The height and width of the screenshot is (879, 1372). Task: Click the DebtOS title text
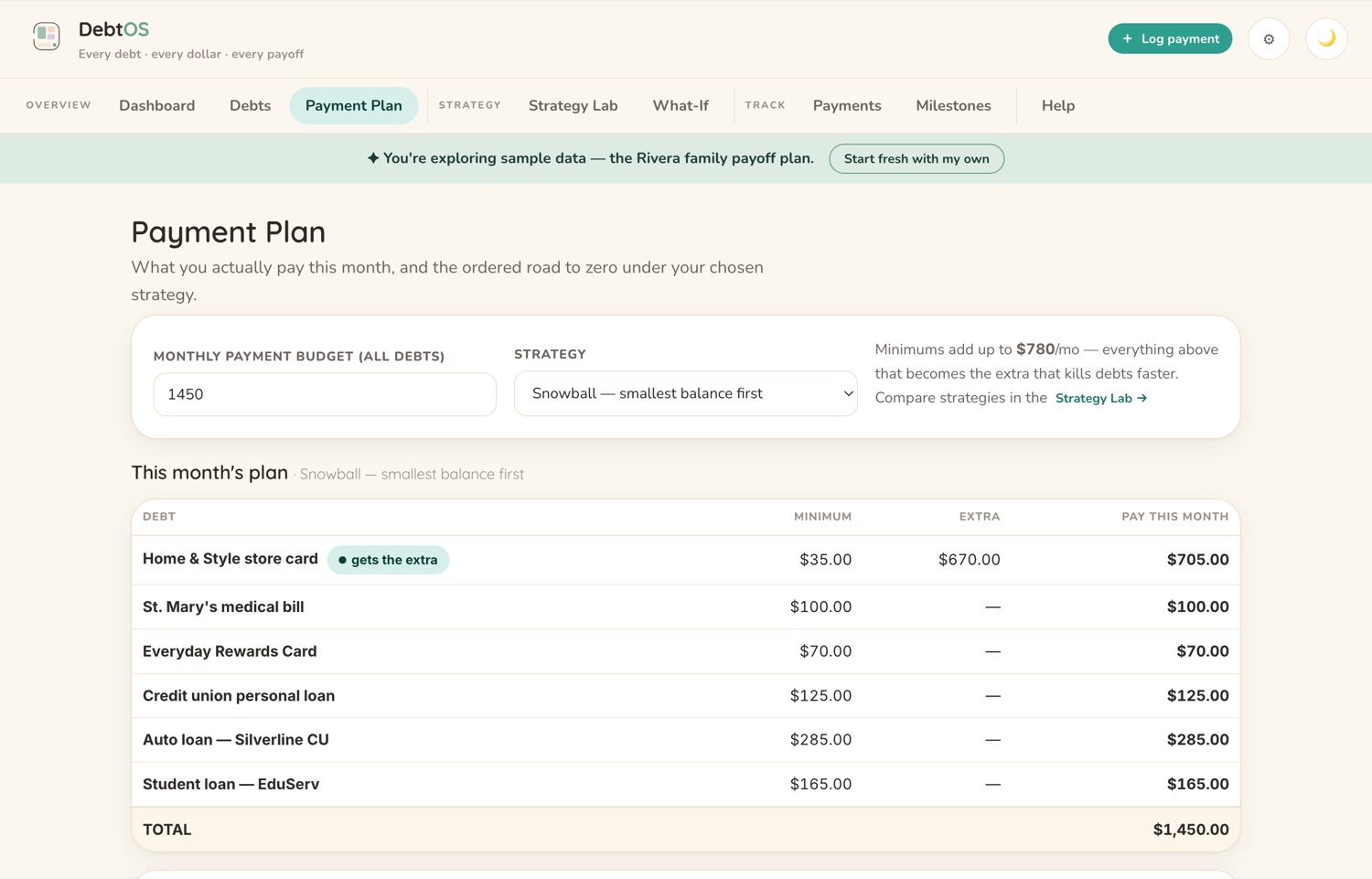(113, 29)
